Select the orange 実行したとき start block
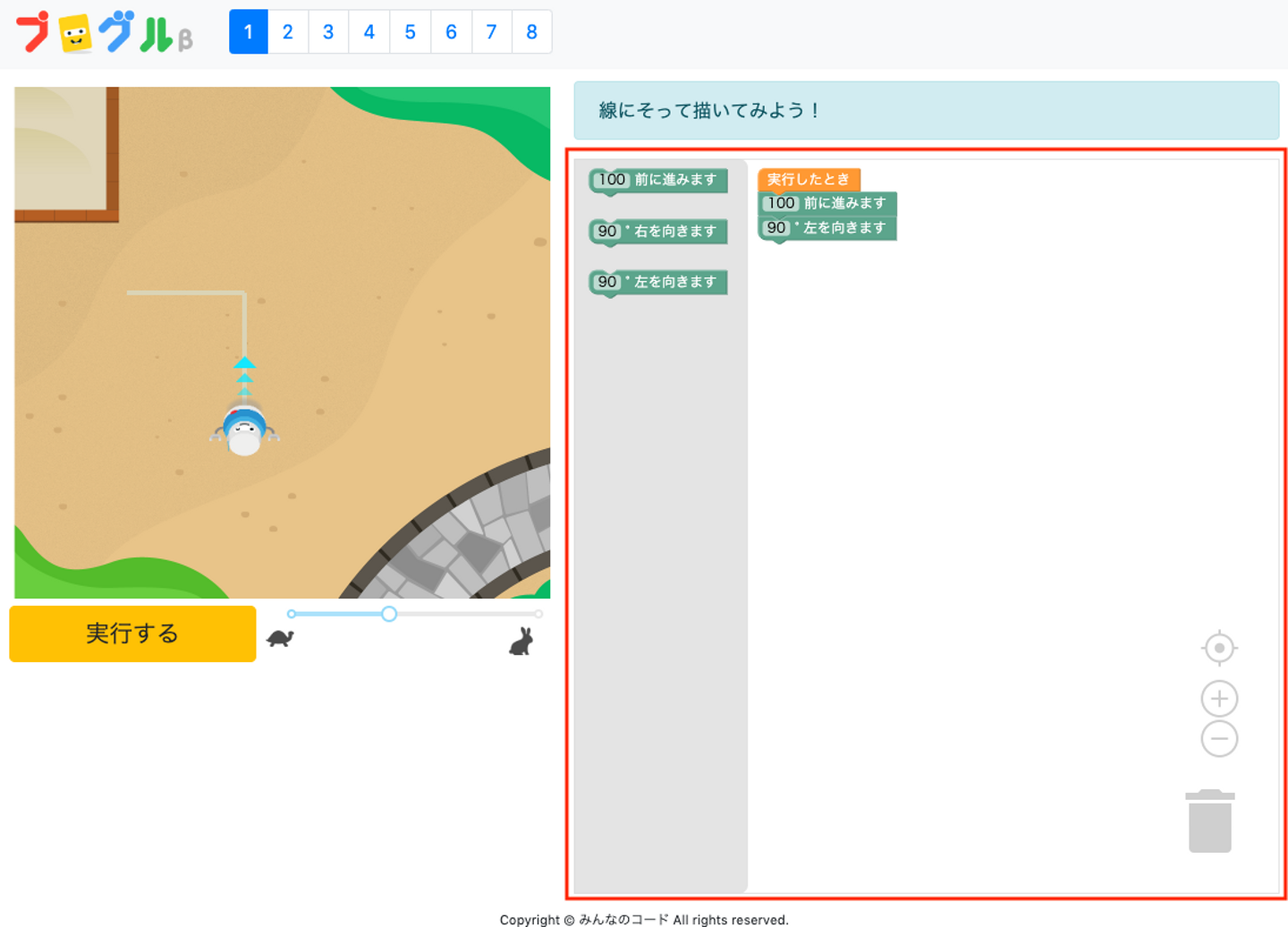Screen dimensions: 1288x927 tap(809, 180)
